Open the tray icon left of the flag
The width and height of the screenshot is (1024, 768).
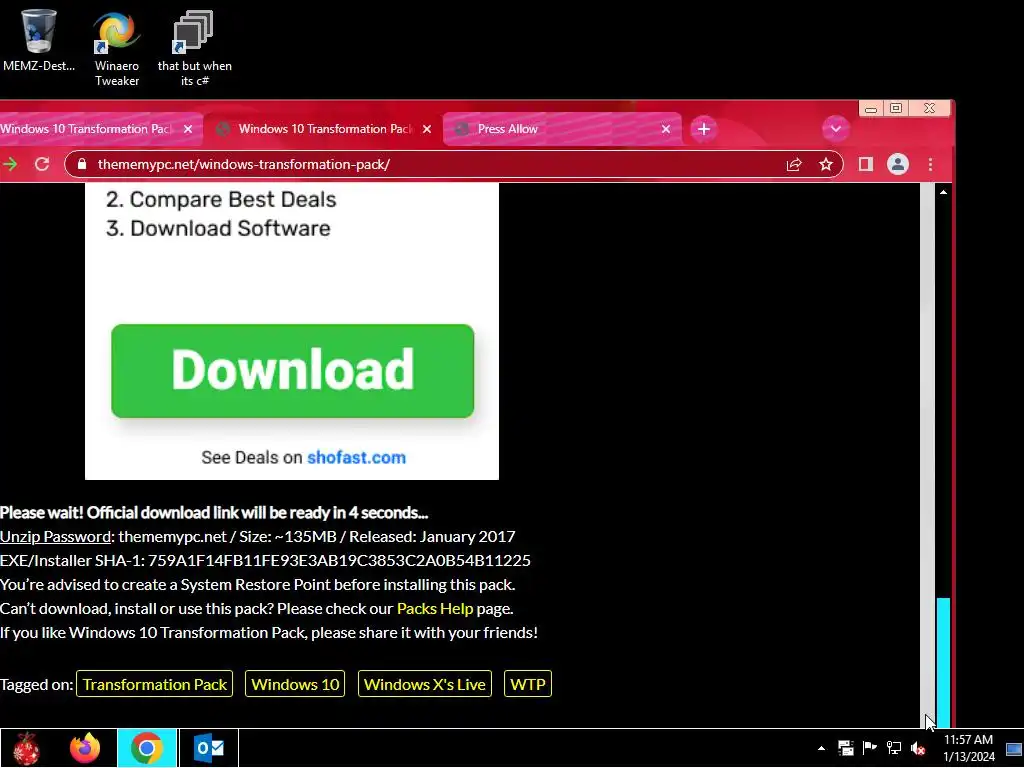tap(846, 748)
